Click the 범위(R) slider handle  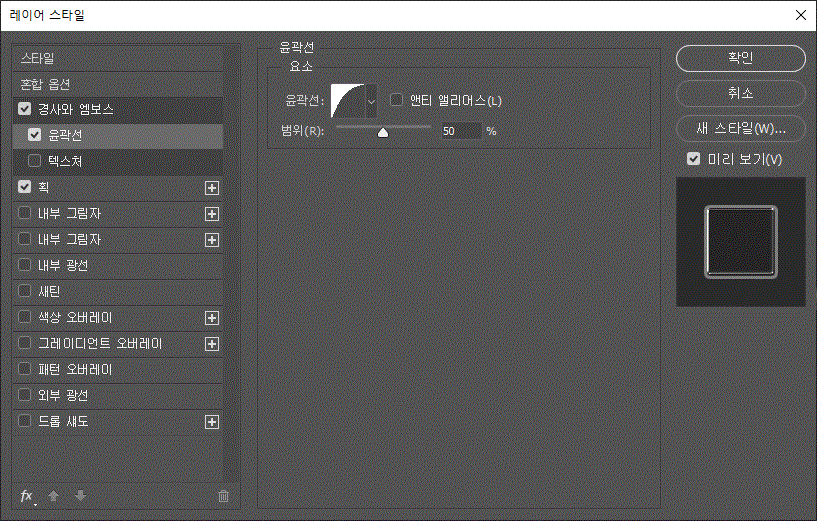(x=383, y=133)
